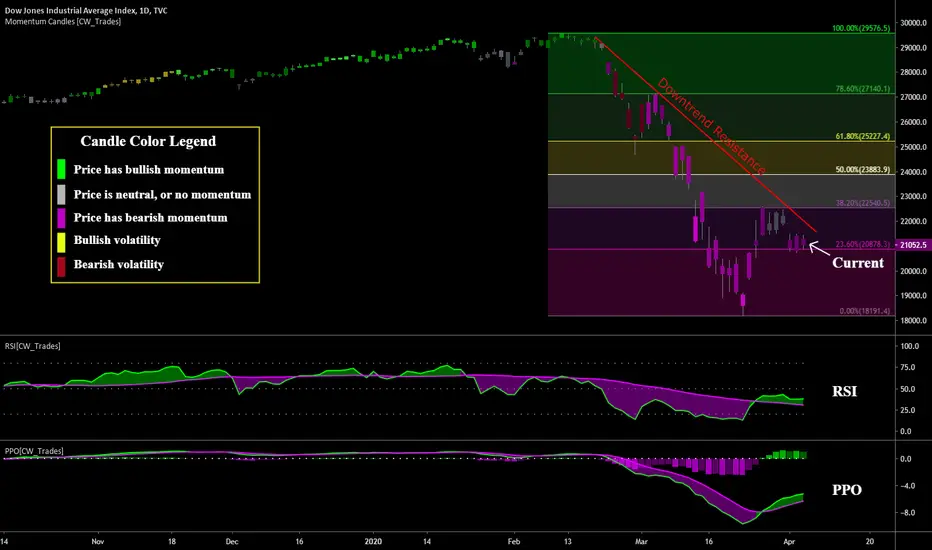Click 20000.0 on the price axis

click(913, 271)
